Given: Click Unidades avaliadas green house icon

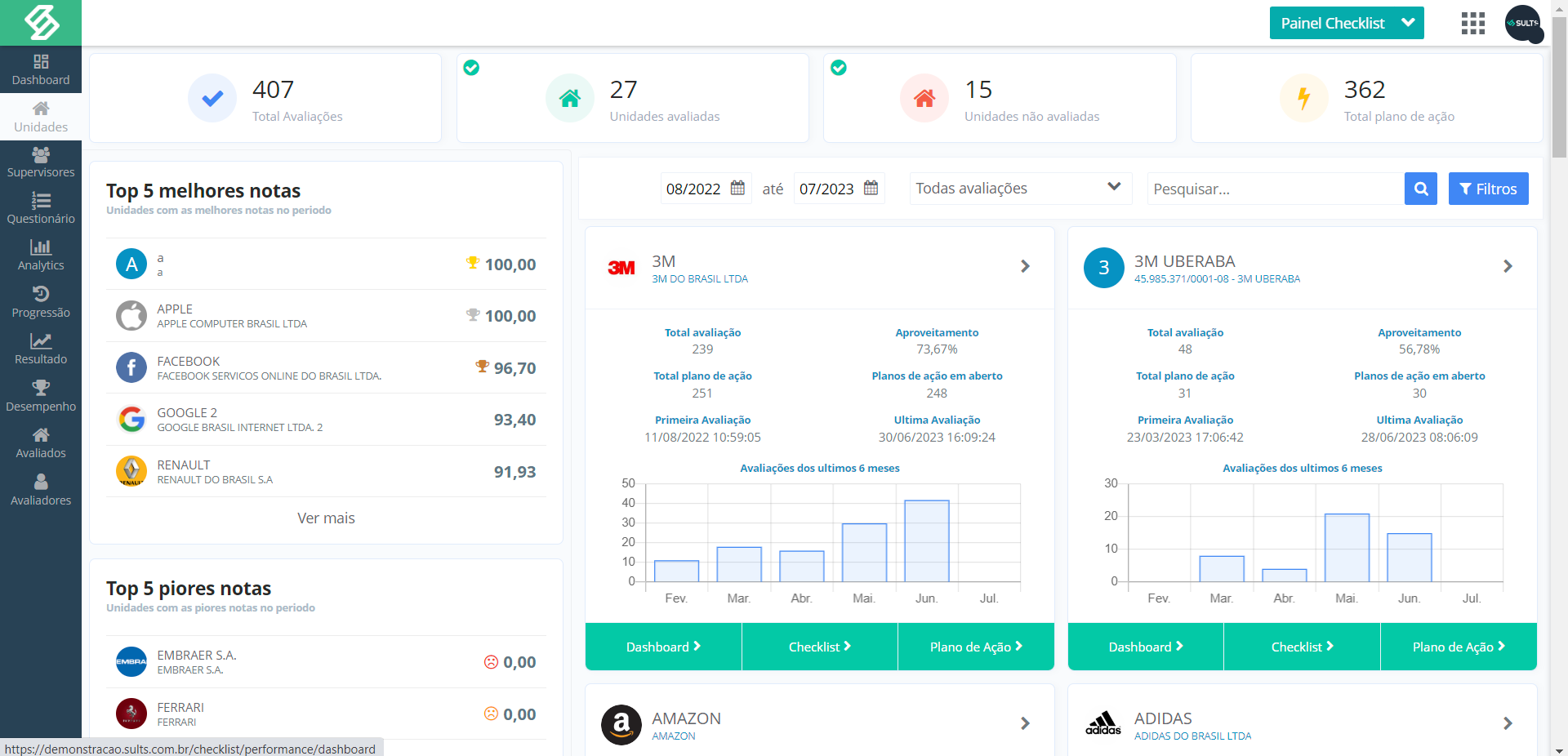Looking at the screenshot, I should coord(570,98).
